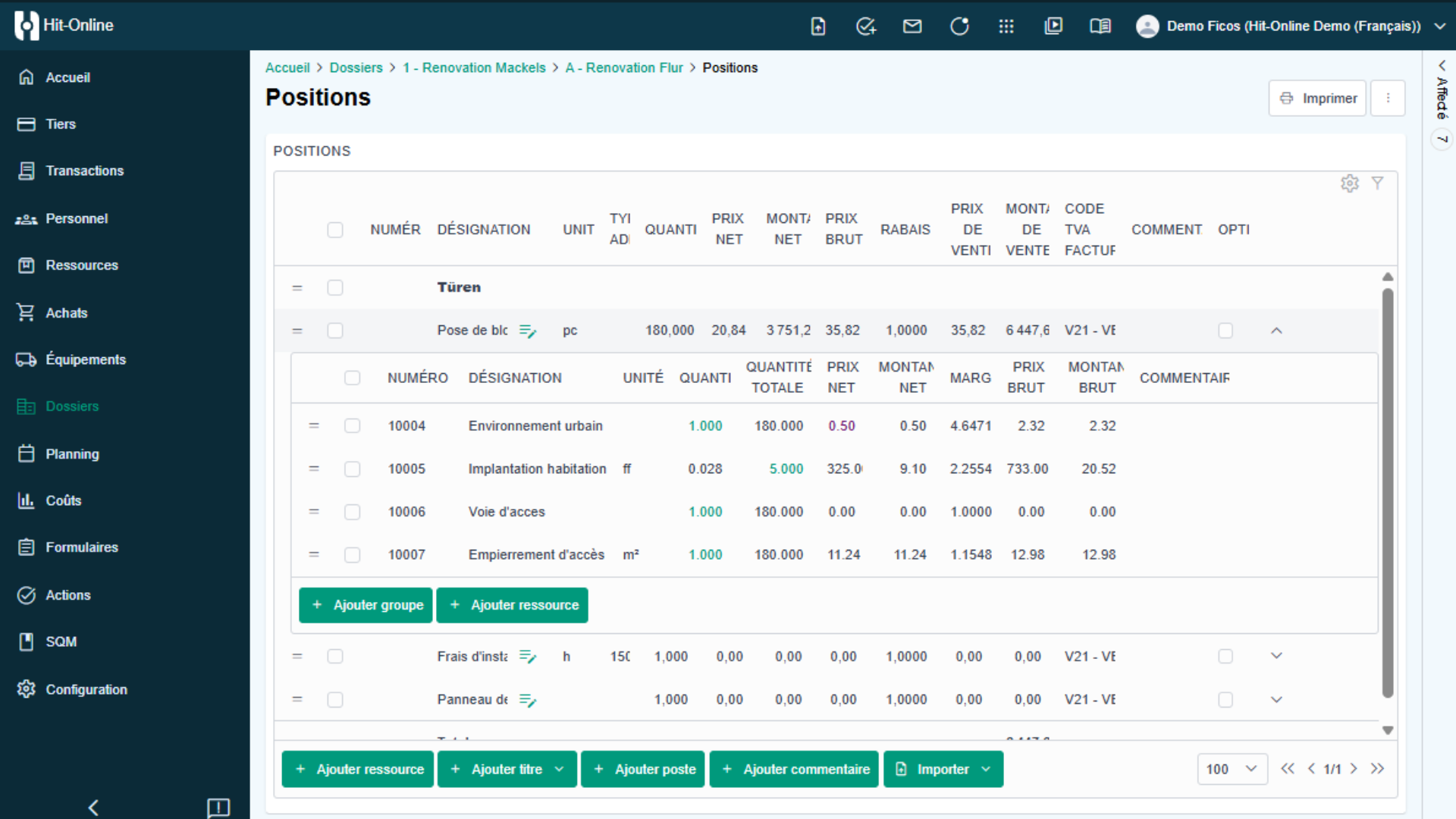Open the feedback message icon in sidebar
Viewport: 1456px width, 819px height.
coord(218,808)
